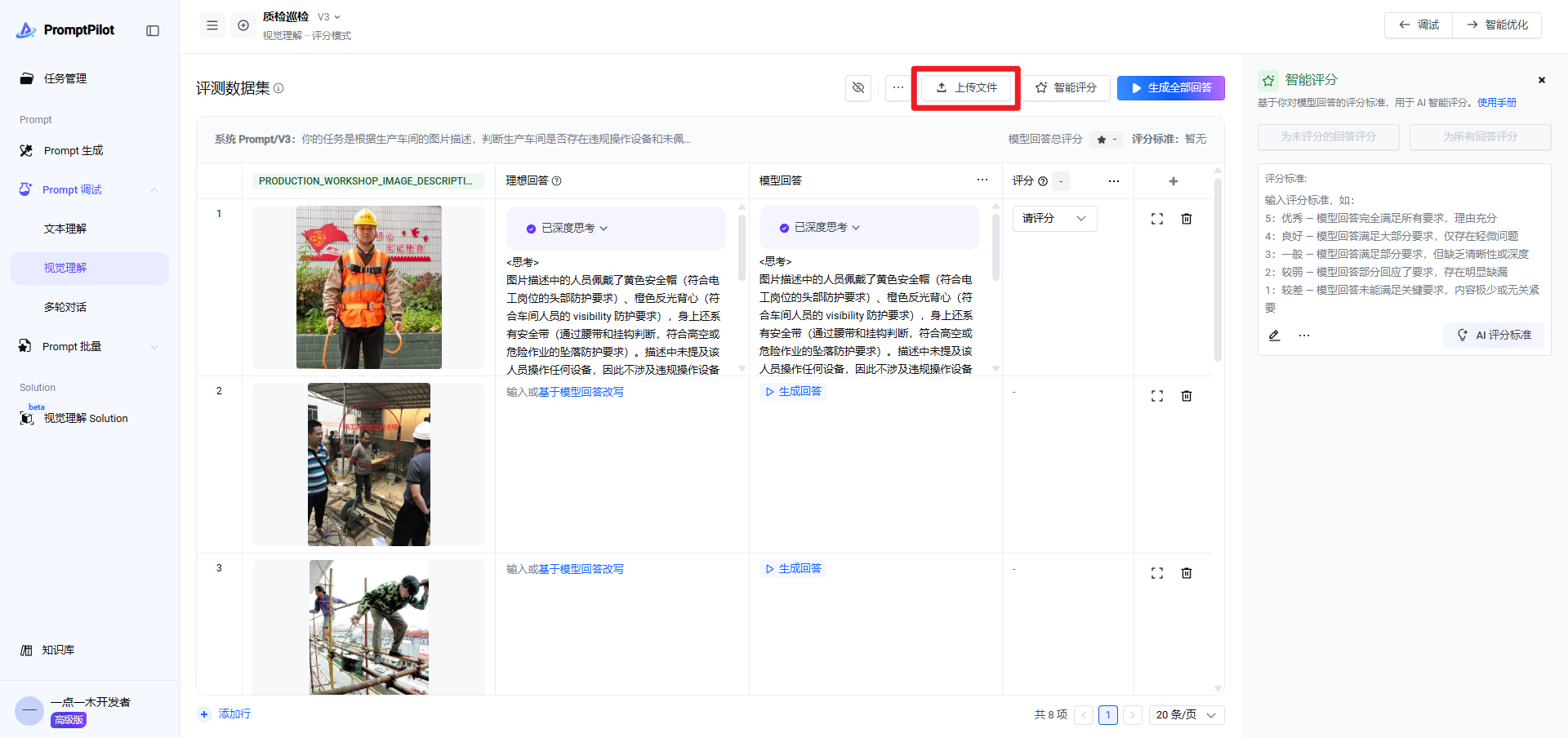This screenshot has width=1568, height=738.
Task: Click the table's vertical scrollbar
Action: tap(1218, 269)
